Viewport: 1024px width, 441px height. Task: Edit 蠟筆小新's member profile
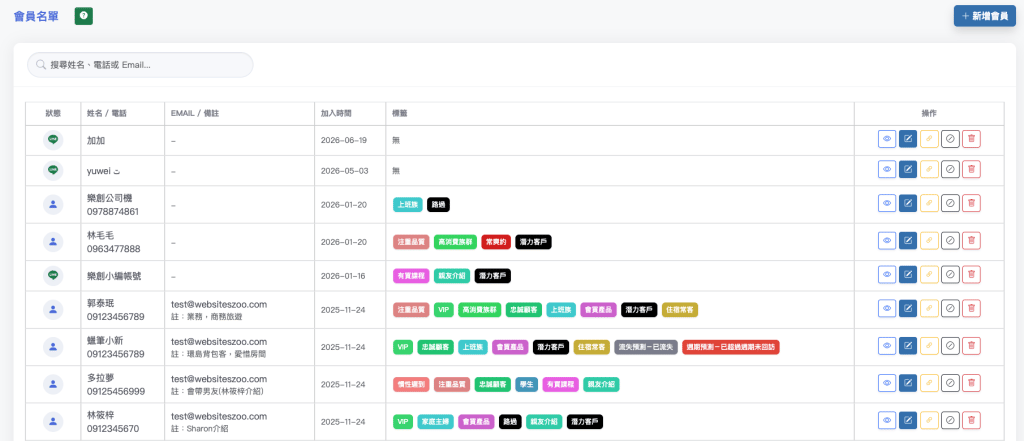[x=908, y=346]
